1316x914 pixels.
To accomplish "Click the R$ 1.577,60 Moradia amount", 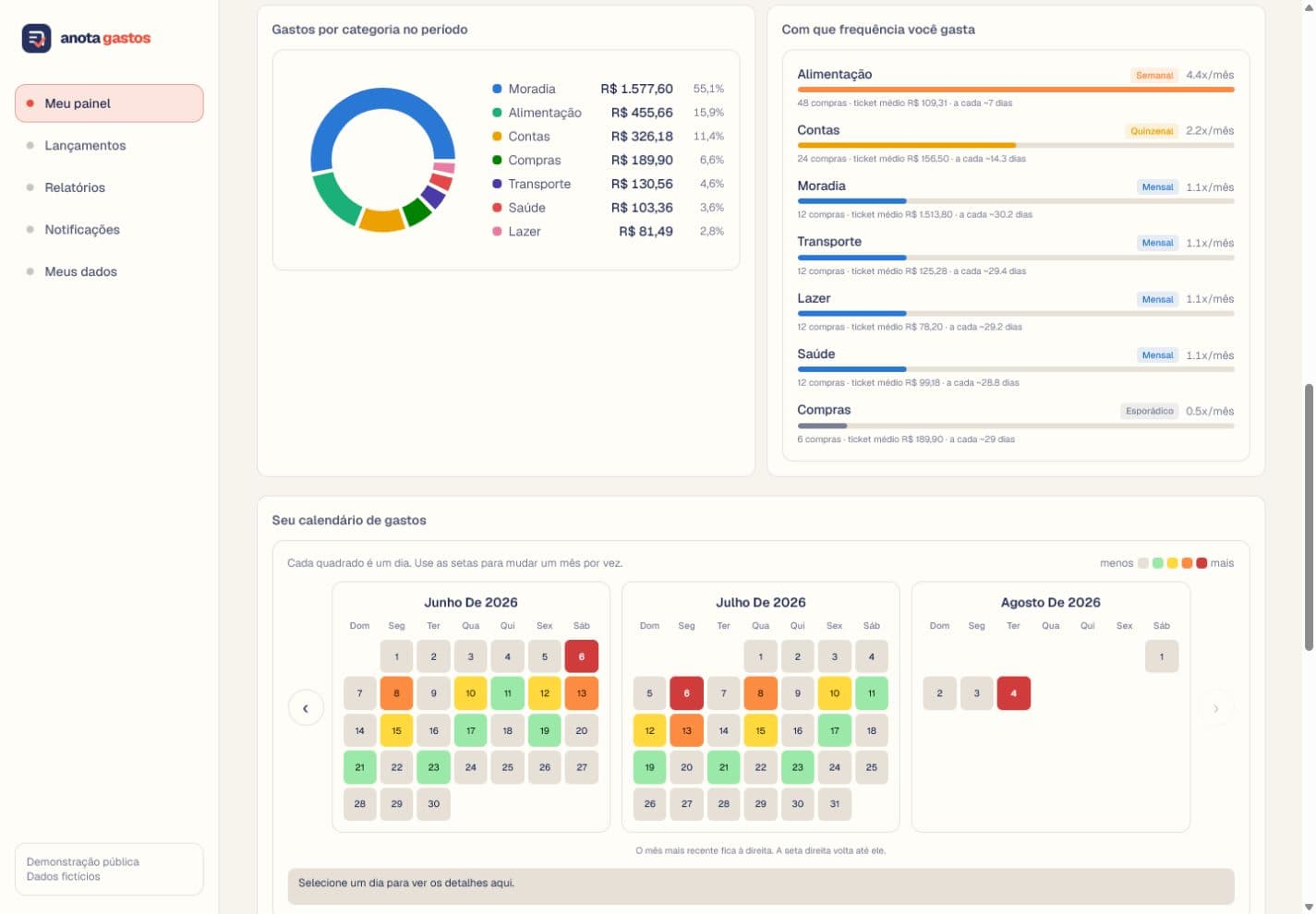I will [x=636, y=89].
